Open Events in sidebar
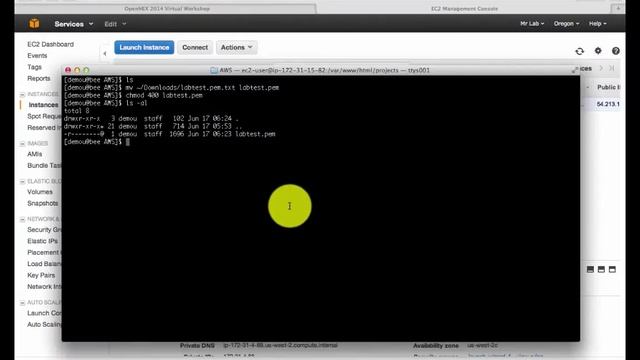Screen dimensions: 640x360 tap(37, 56)
